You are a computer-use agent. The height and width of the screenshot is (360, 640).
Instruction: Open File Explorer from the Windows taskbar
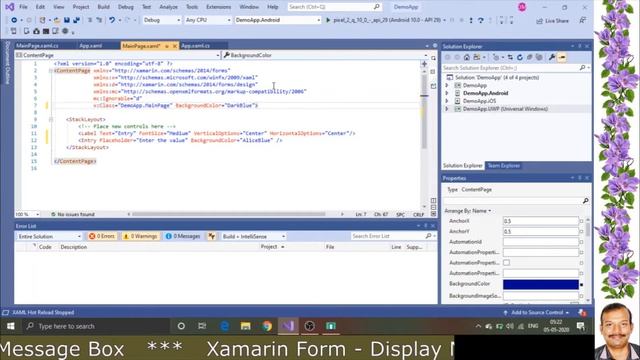(245, 326)
